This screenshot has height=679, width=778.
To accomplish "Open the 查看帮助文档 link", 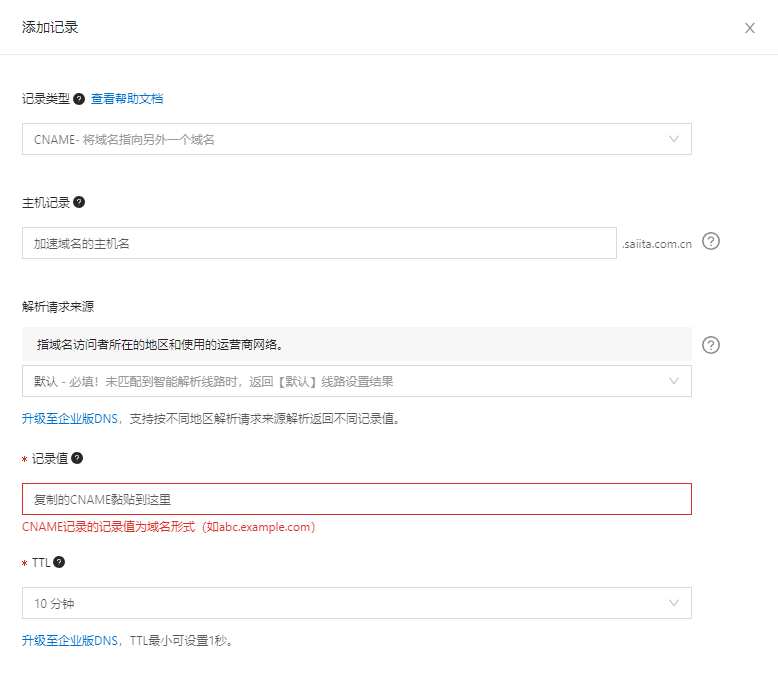I will (x=127, y=99).
